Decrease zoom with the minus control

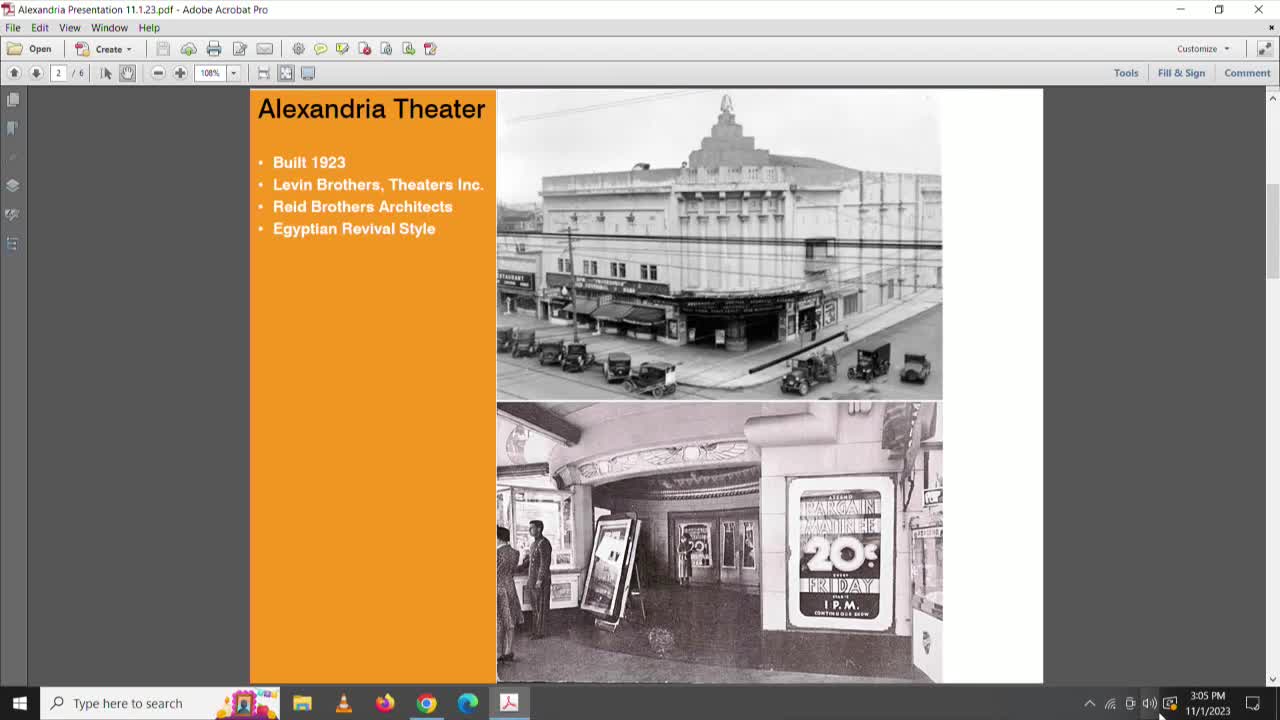click(158, 72)
